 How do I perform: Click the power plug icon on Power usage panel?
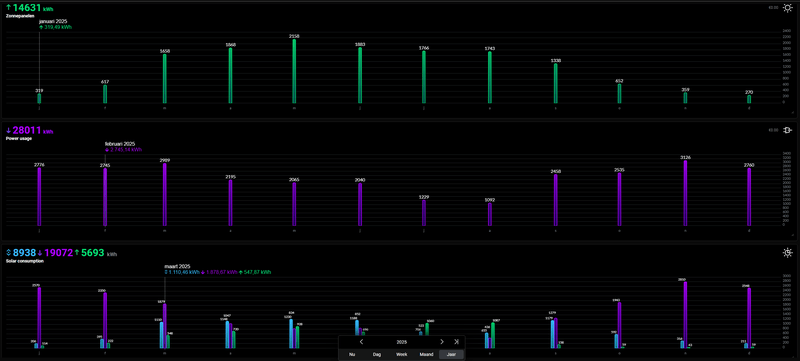point(788,130)
